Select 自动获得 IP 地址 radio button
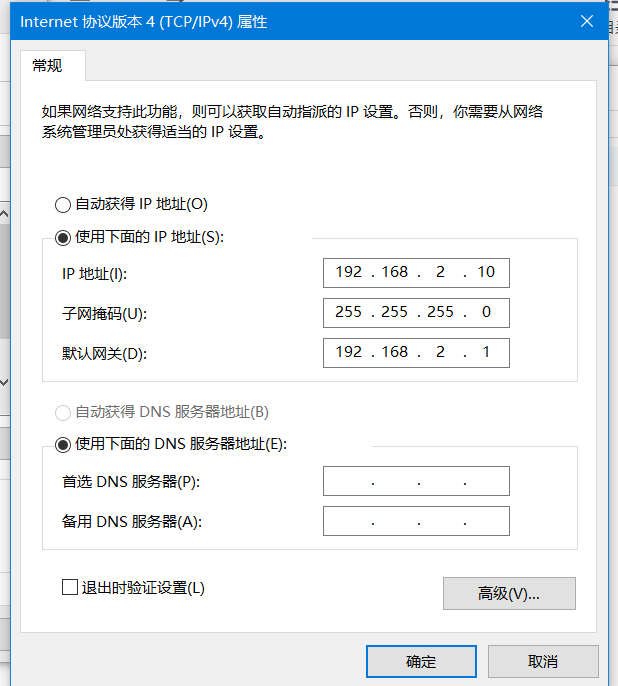Viewport: 618px width, 686px height. click(63, 205)
